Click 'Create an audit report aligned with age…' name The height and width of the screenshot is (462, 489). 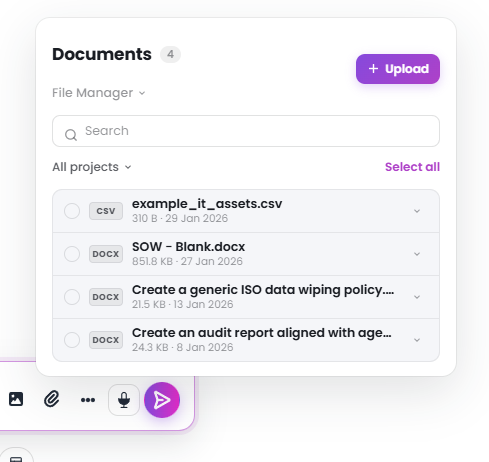point(262,333)
